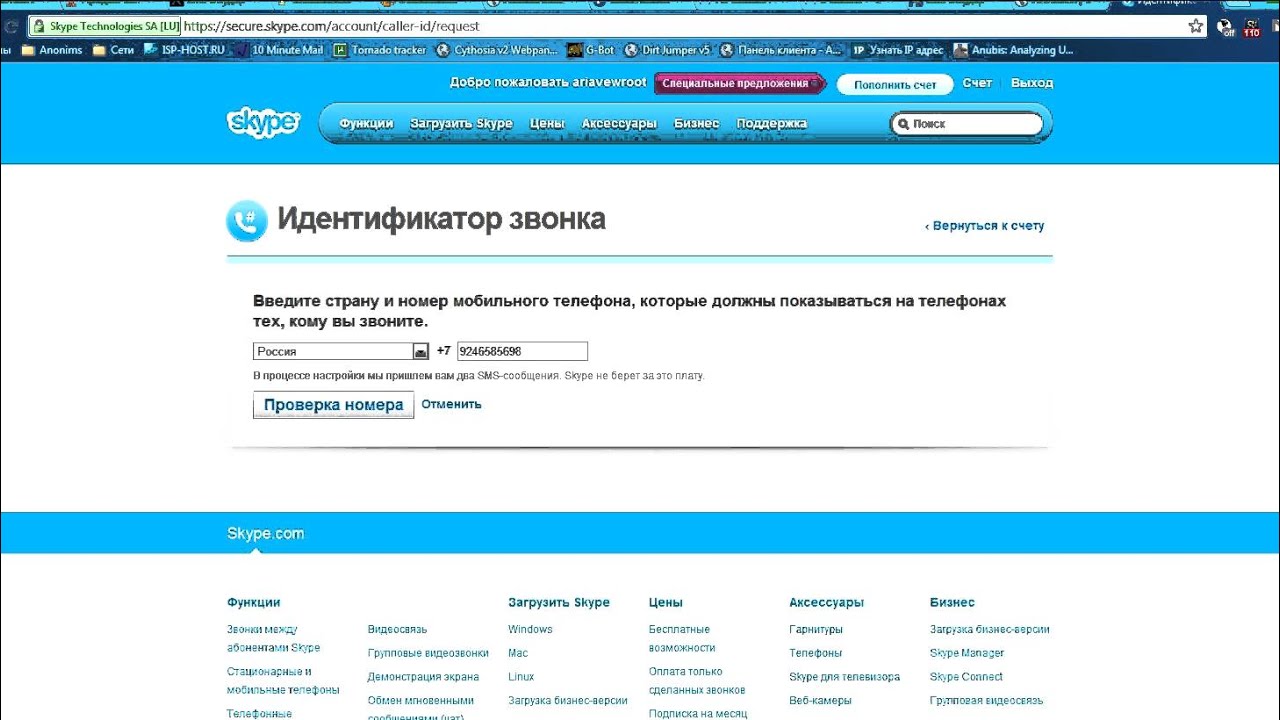Viewport: 1280px width, 720px height.
Task: Click the Выход sign-out link
Action: (x=1032, y=83)
